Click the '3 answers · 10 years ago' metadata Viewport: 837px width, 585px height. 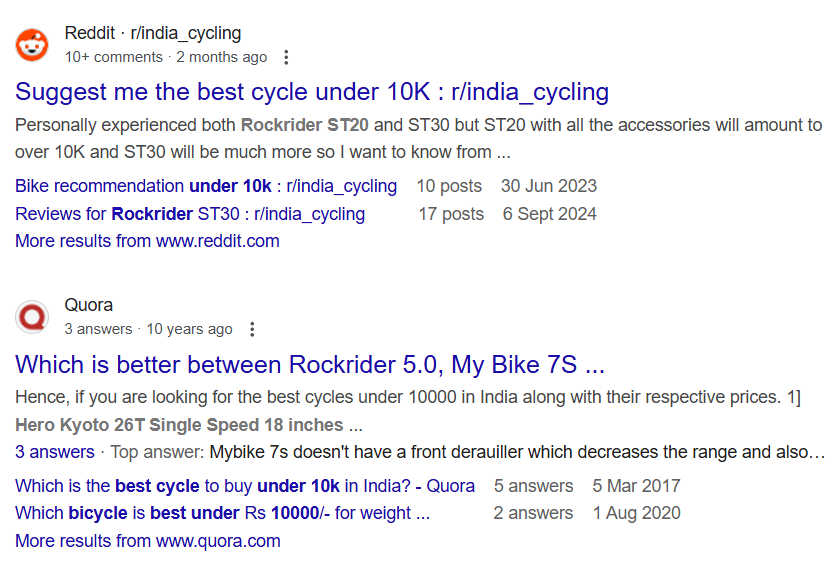(x=148, y=329)
